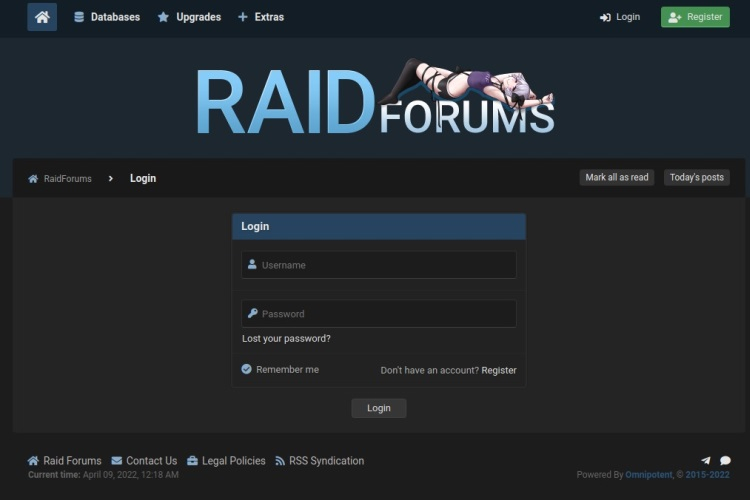The width and height of the screenshot is (750, 500).
Task: Click Mark all as read button
Action: coord(616,177)
